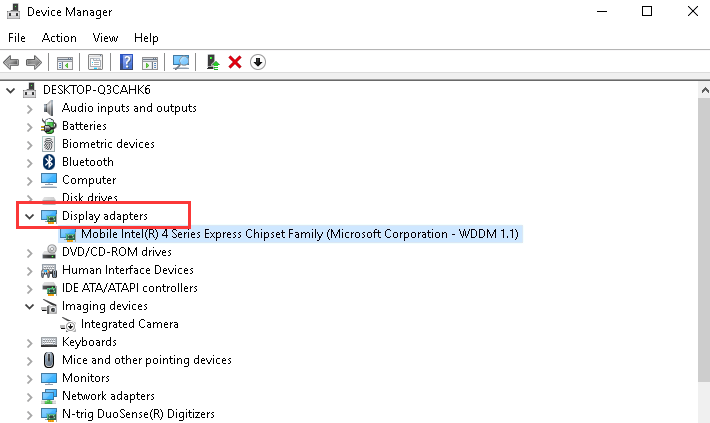Open the View menu
710x423 pixels.
(x=105, y=38)
